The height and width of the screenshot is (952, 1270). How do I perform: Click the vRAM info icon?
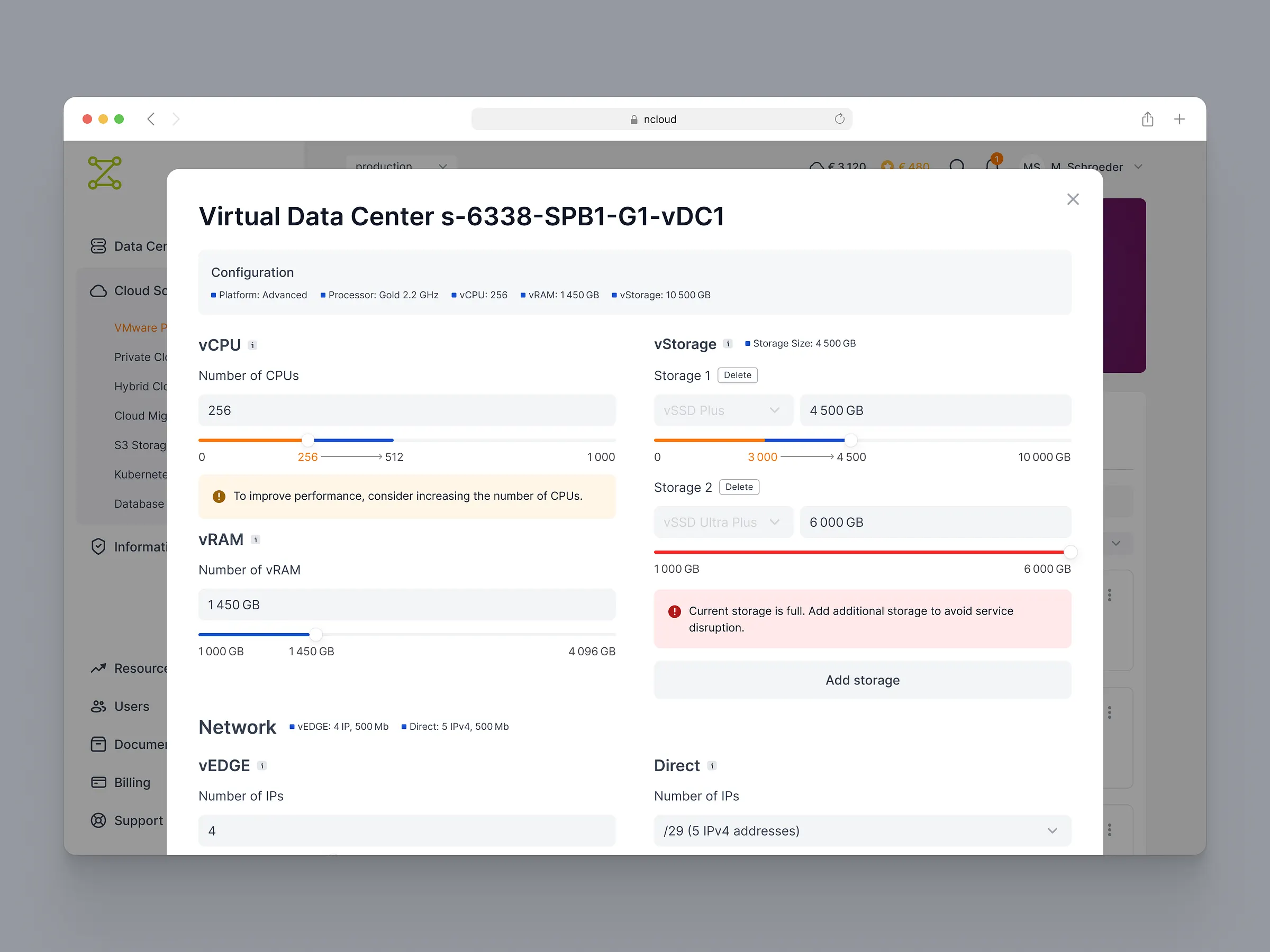click(256, 539)
